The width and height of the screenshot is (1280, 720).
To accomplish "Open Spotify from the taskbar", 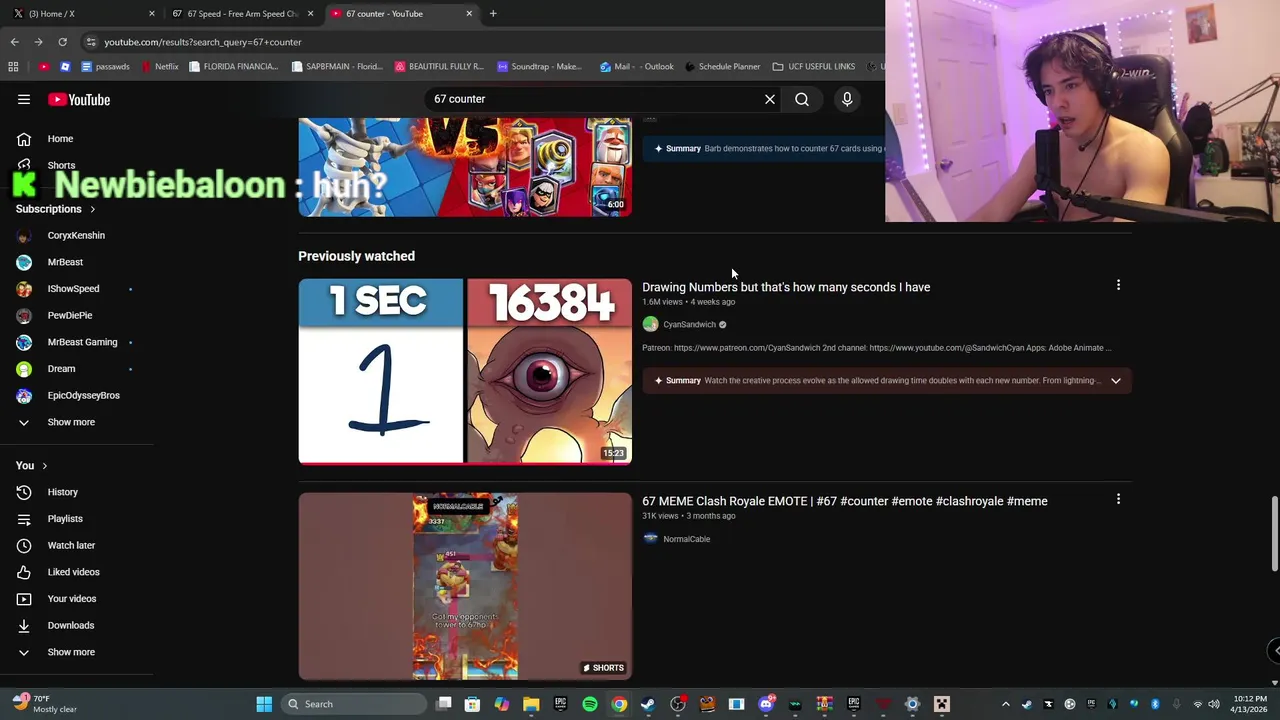I will (x=590, y=704).
